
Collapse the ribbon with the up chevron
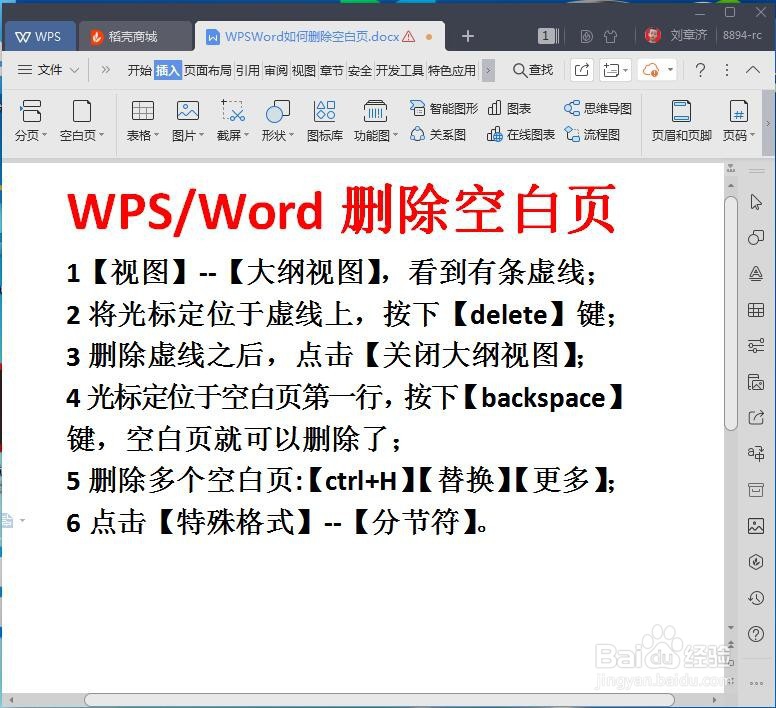[x=753, y=70]
